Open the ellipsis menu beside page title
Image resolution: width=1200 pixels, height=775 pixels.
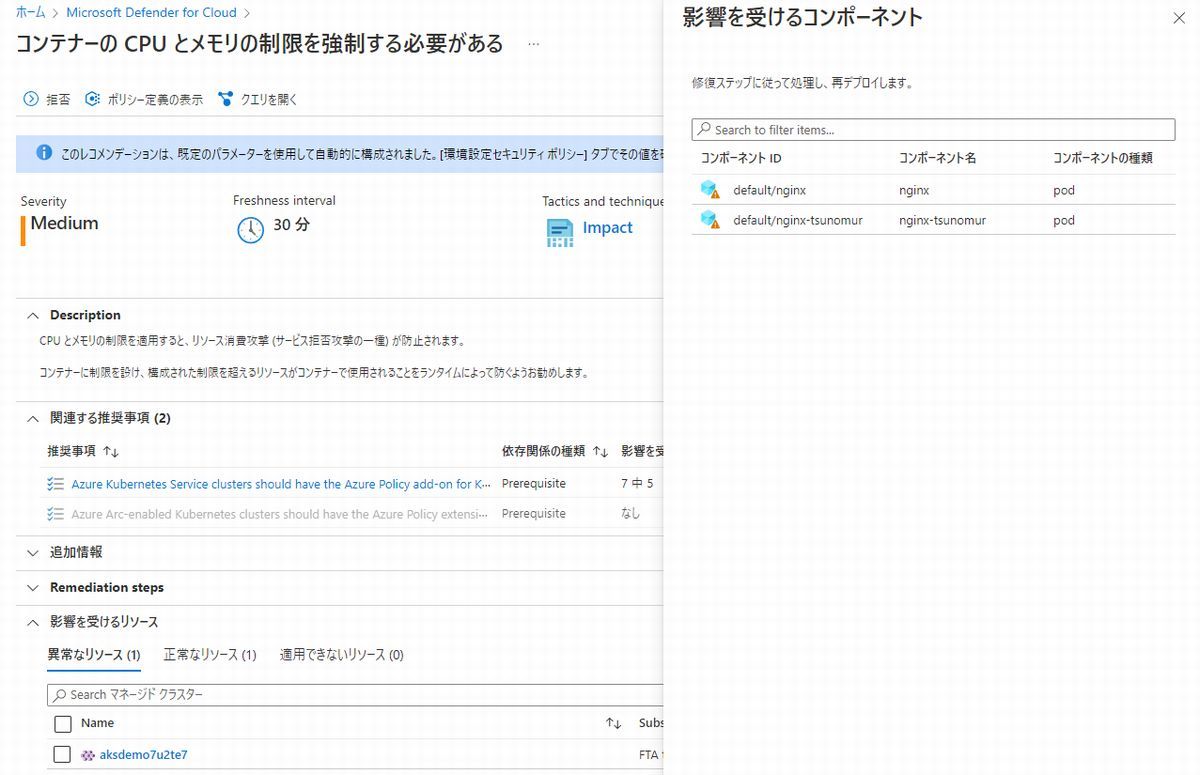534,44
